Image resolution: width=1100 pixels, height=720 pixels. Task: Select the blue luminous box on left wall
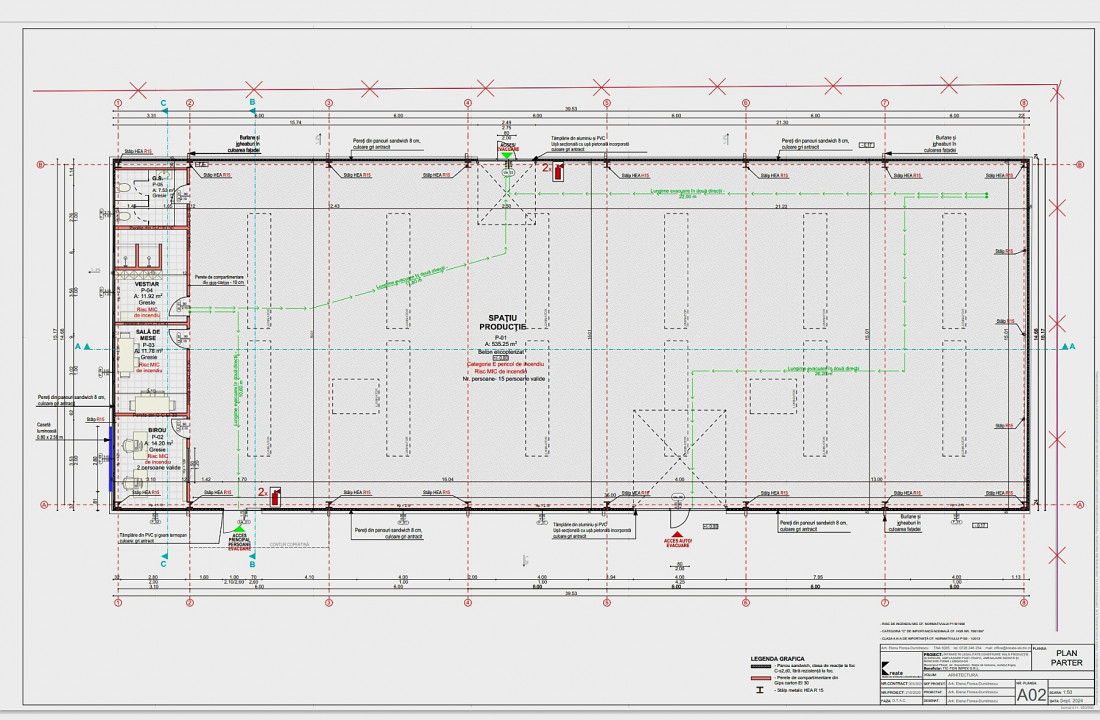[110, 458]
